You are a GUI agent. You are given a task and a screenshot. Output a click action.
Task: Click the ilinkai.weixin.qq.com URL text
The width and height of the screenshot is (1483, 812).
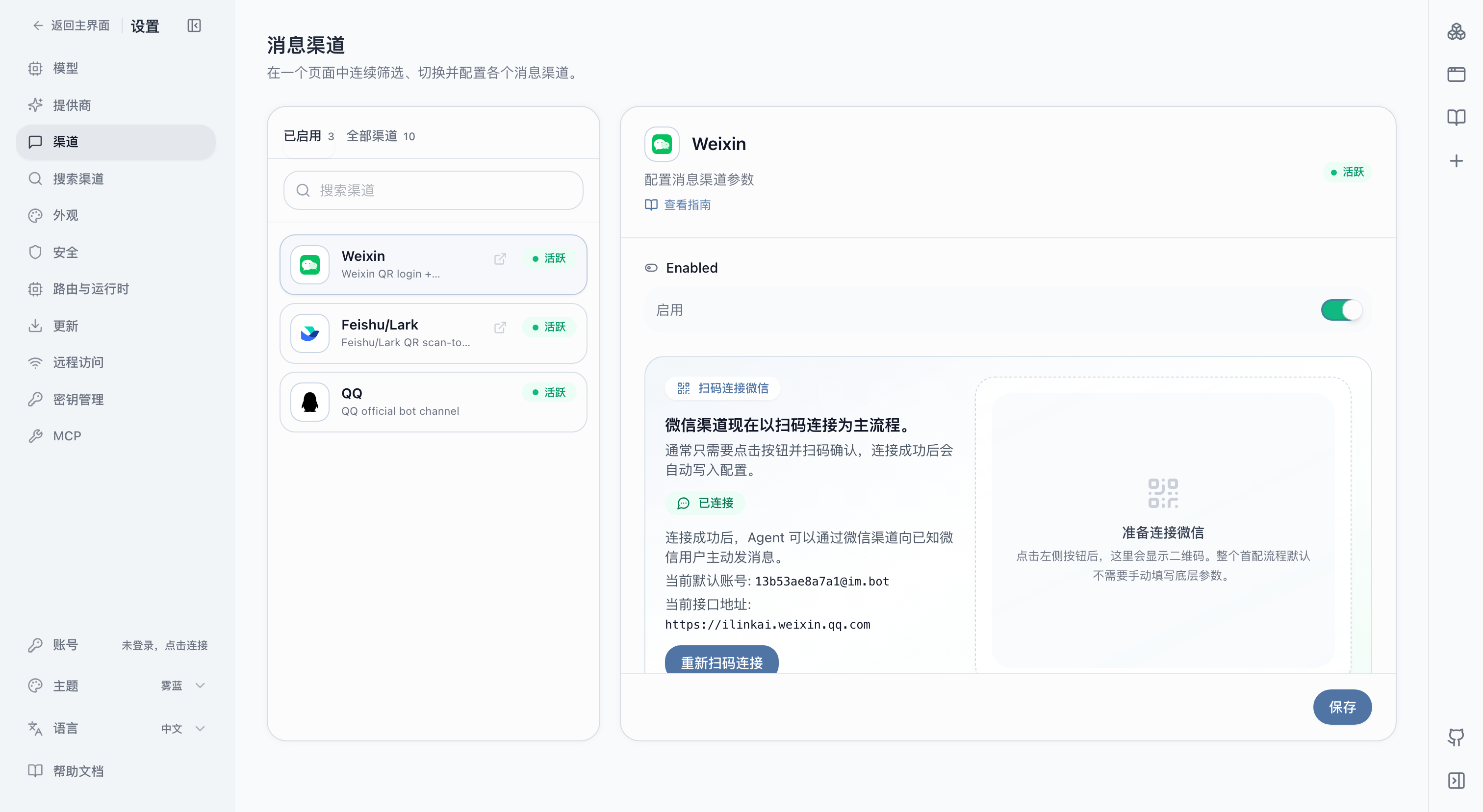(767, 624)
